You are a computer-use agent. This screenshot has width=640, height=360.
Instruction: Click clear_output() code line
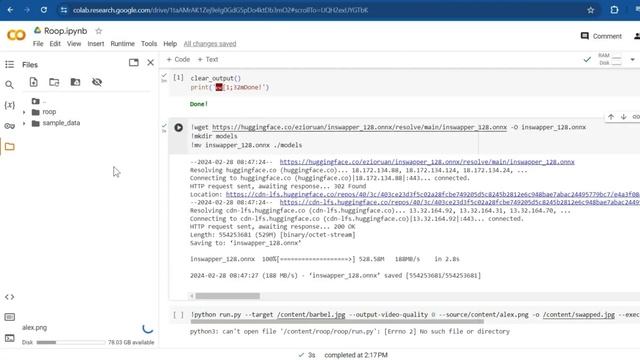[216, 78]
